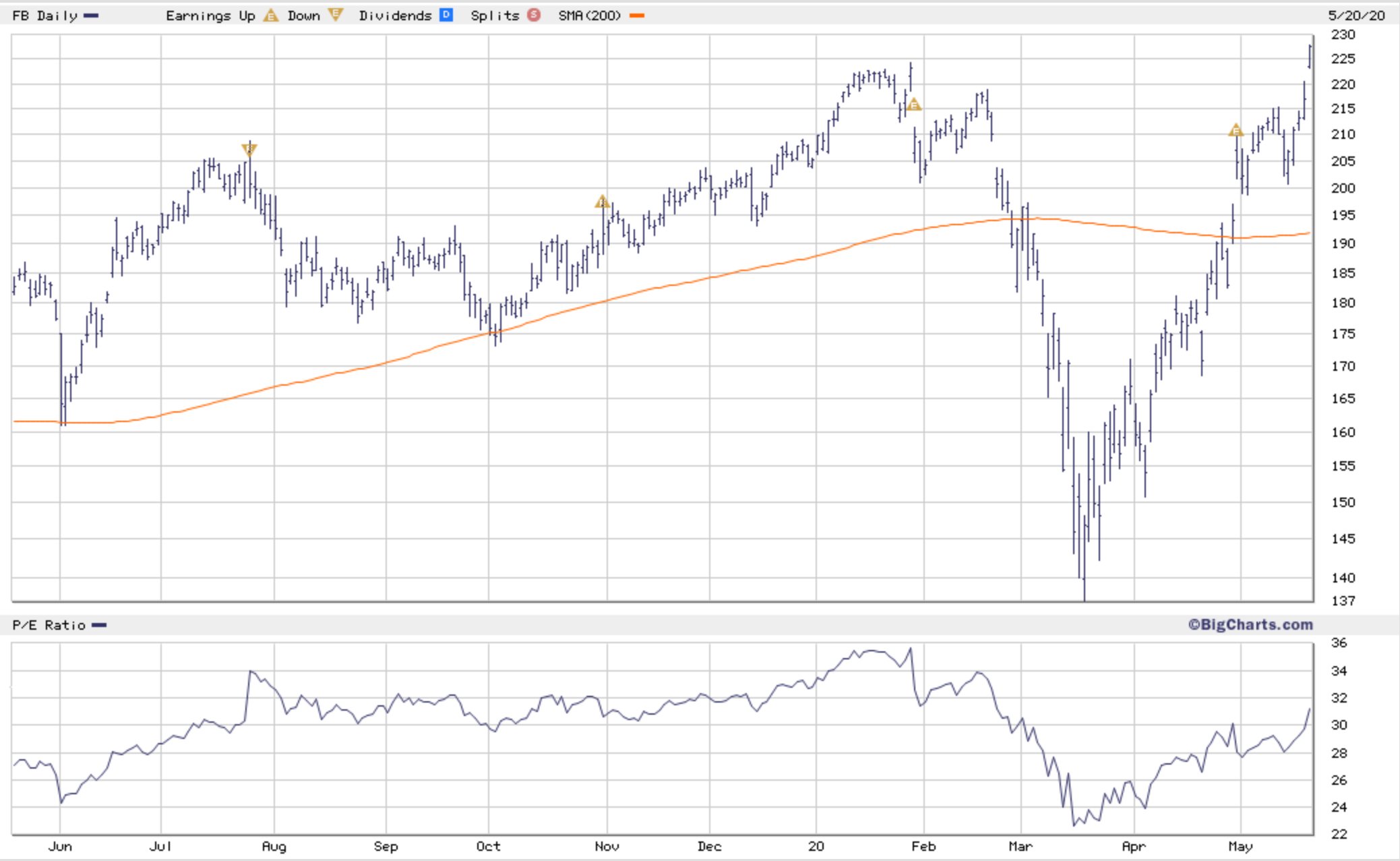Click the P/E Ratio panel title text

pos(49,626)
